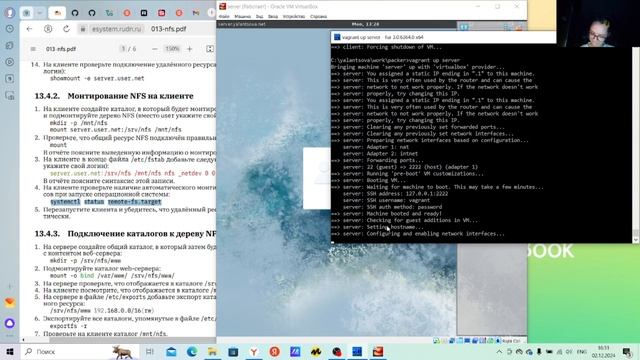Open the View menu in VirtualBox window

pyautogui.click(x=260, y=17)
